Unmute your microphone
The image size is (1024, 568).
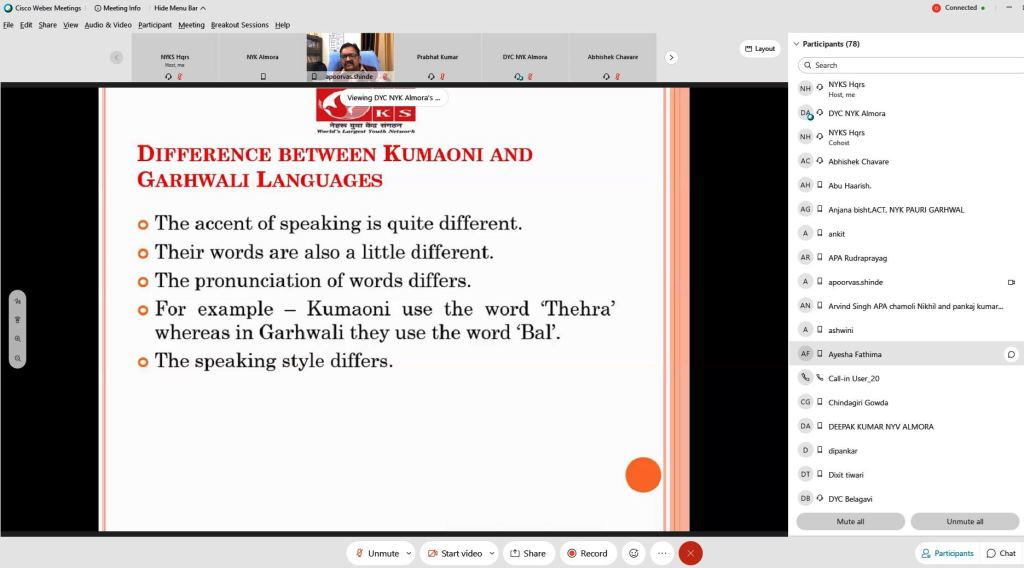[377, 553]
